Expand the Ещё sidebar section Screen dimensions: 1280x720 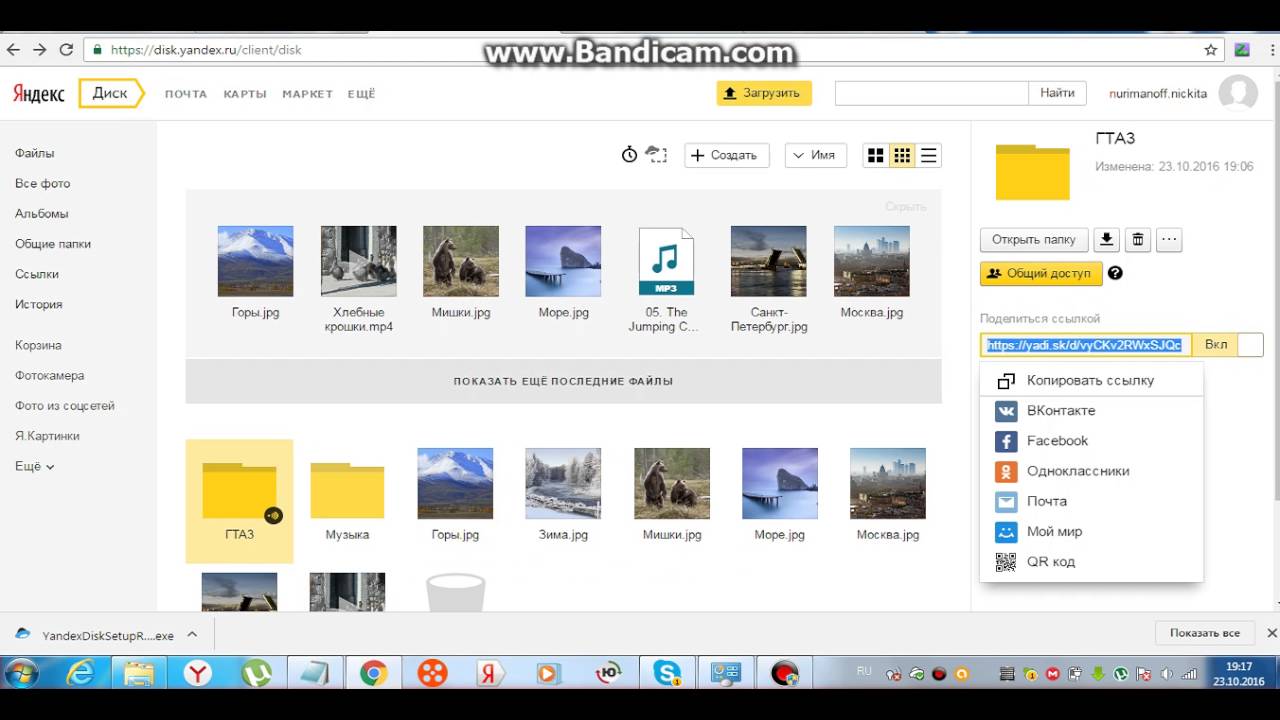tap(35, 467)
